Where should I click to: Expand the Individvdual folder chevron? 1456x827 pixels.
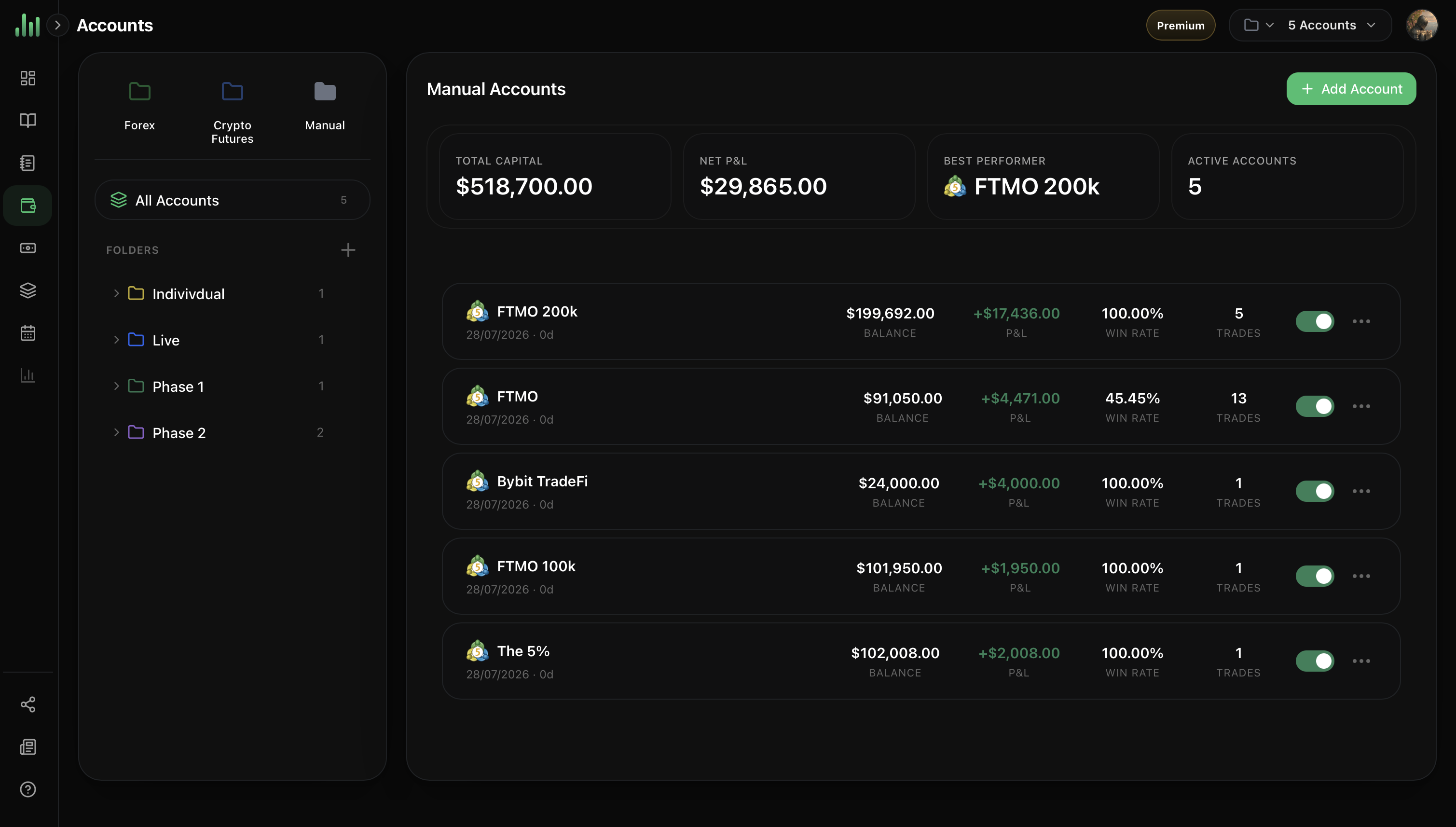click(x=116, y=294)
